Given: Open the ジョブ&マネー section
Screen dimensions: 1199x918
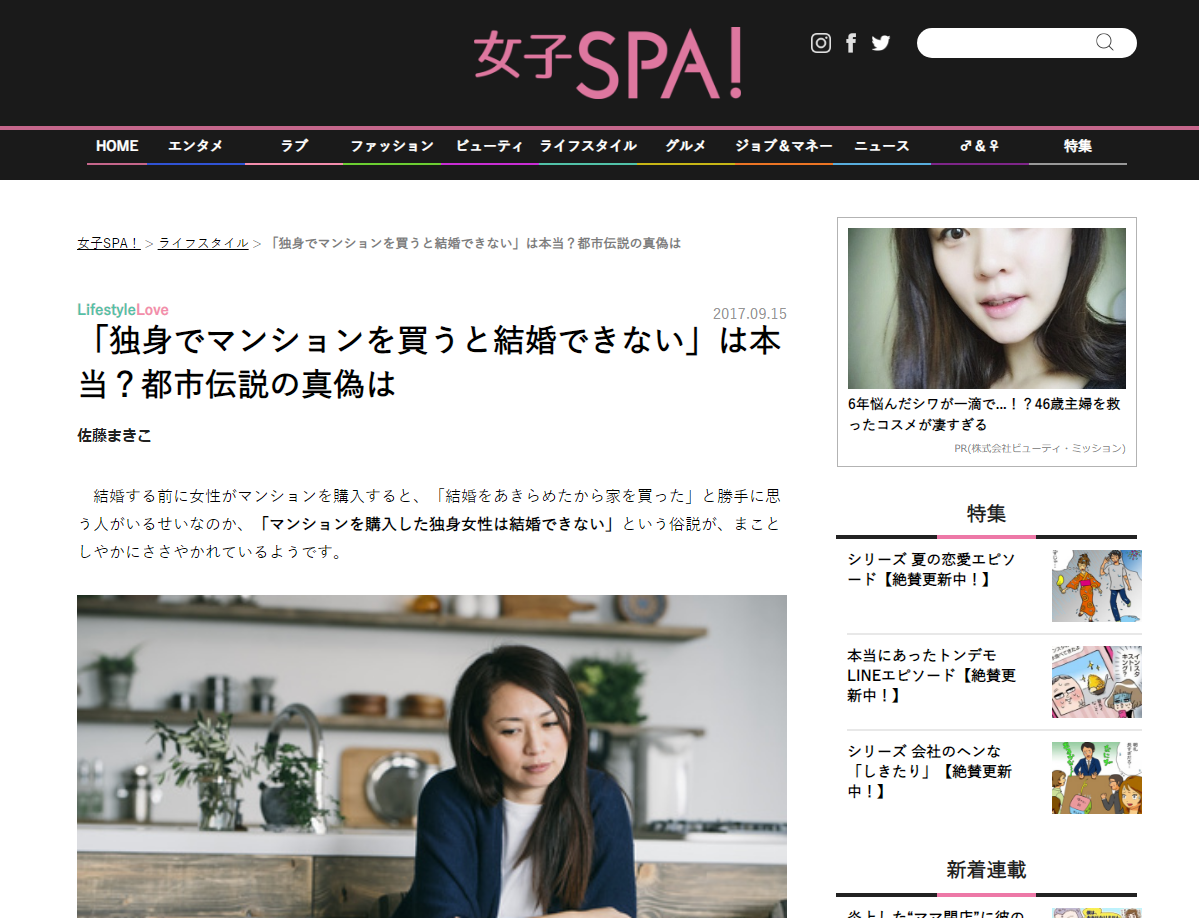Looking at the screenshot, I should (784, 145).
